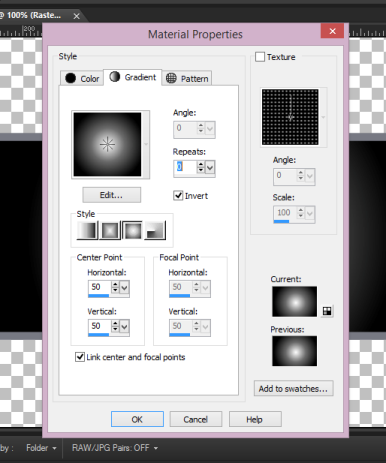Click the Edit... gradient button

pos(112,195)
